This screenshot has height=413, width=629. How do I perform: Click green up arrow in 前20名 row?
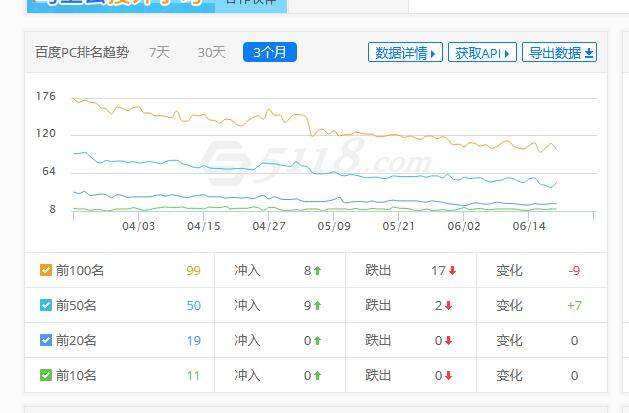tap(317, 341)
